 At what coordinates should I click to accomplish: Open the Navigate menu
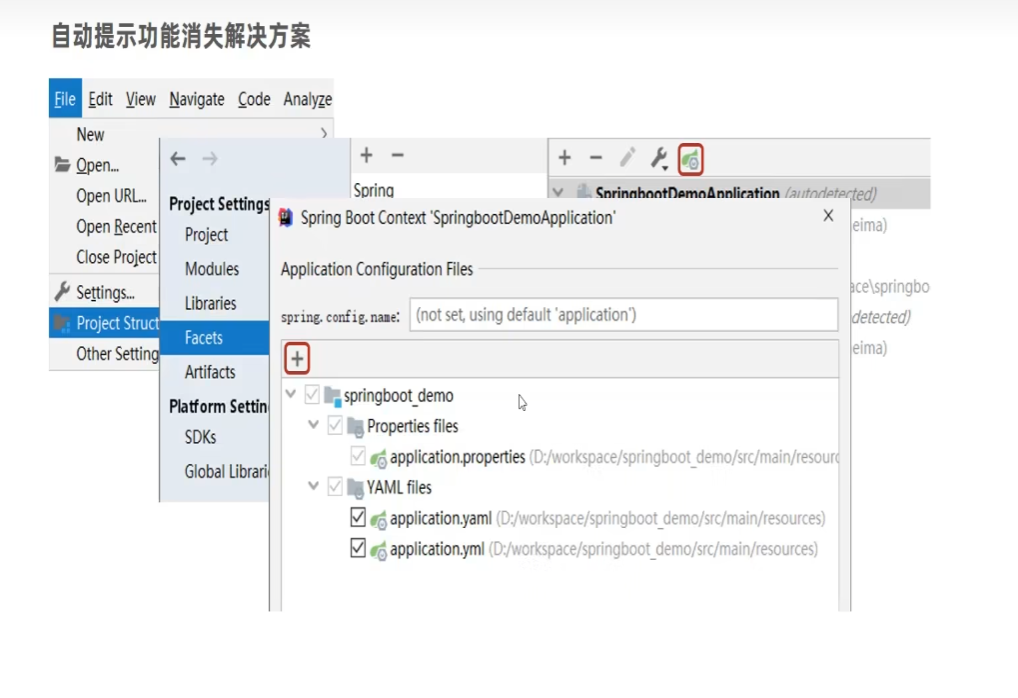(x=197, y=99)
